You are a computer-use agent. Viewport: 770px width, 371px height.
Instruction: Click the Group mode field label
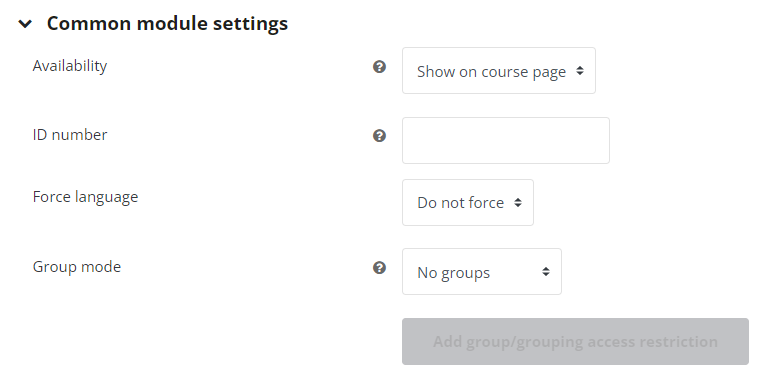tap(77, 267)
